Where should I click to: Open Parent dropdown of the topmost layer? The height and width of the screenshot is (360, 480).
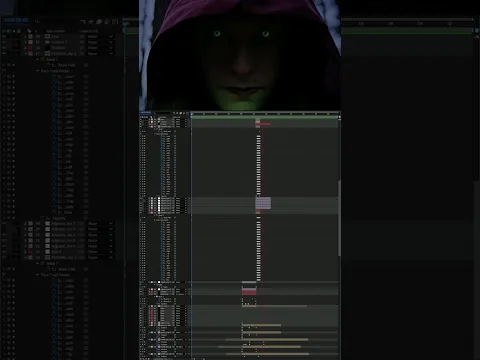tap(101, 36)
